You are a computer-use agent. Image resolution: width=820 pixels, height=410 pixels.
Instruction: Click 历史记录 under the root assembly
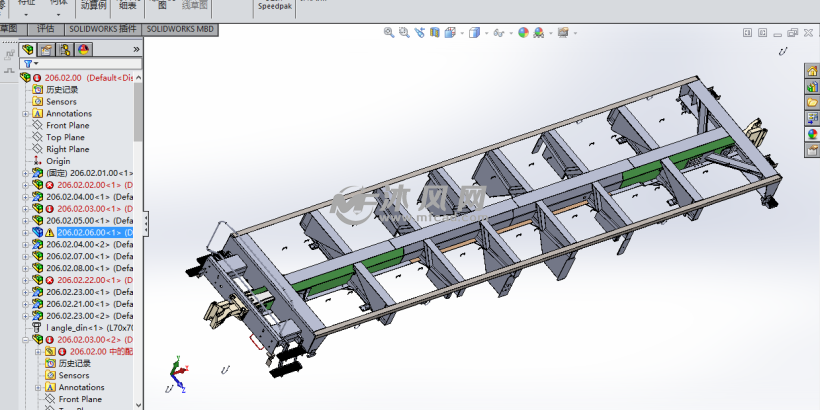click(62, 89)
